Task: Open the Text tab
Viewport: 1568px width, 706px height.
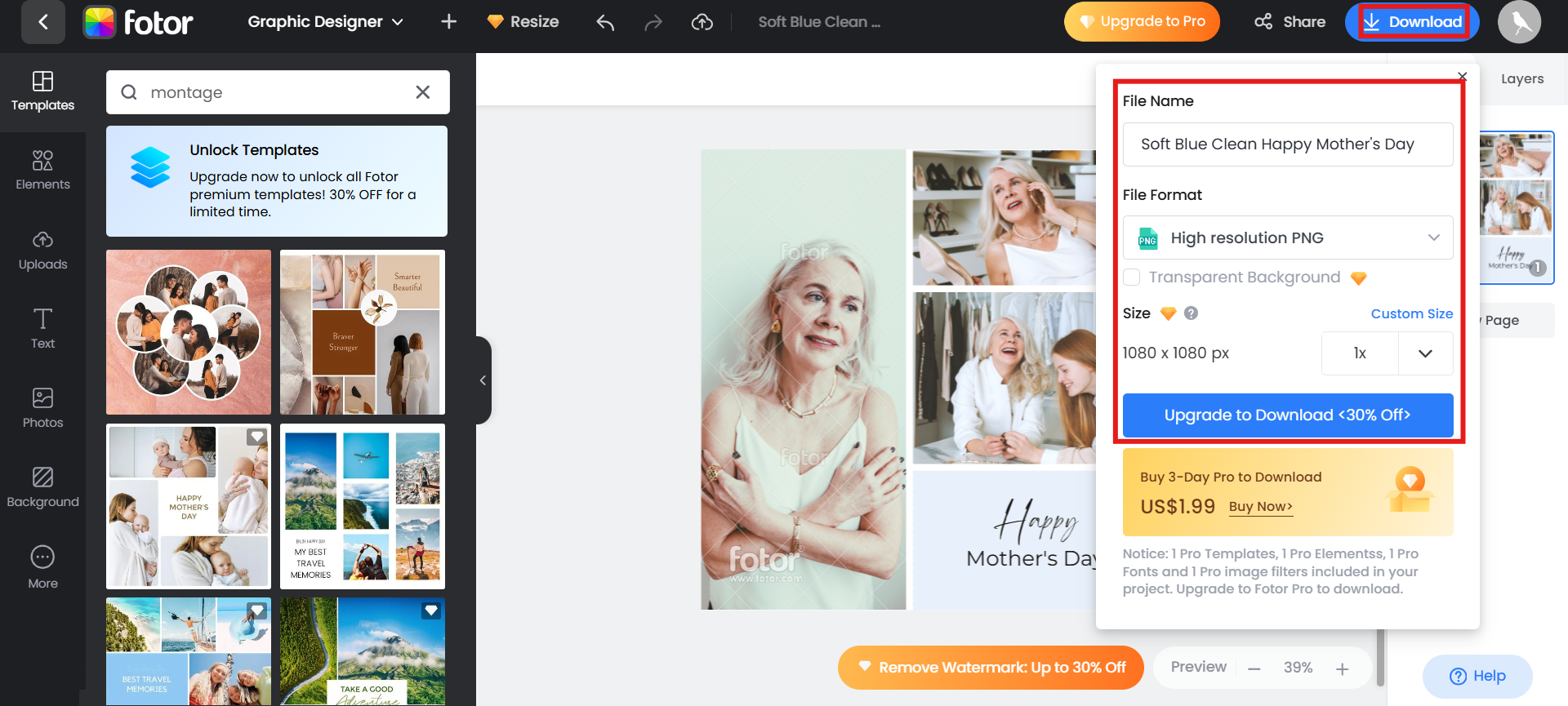Action: 42,329
